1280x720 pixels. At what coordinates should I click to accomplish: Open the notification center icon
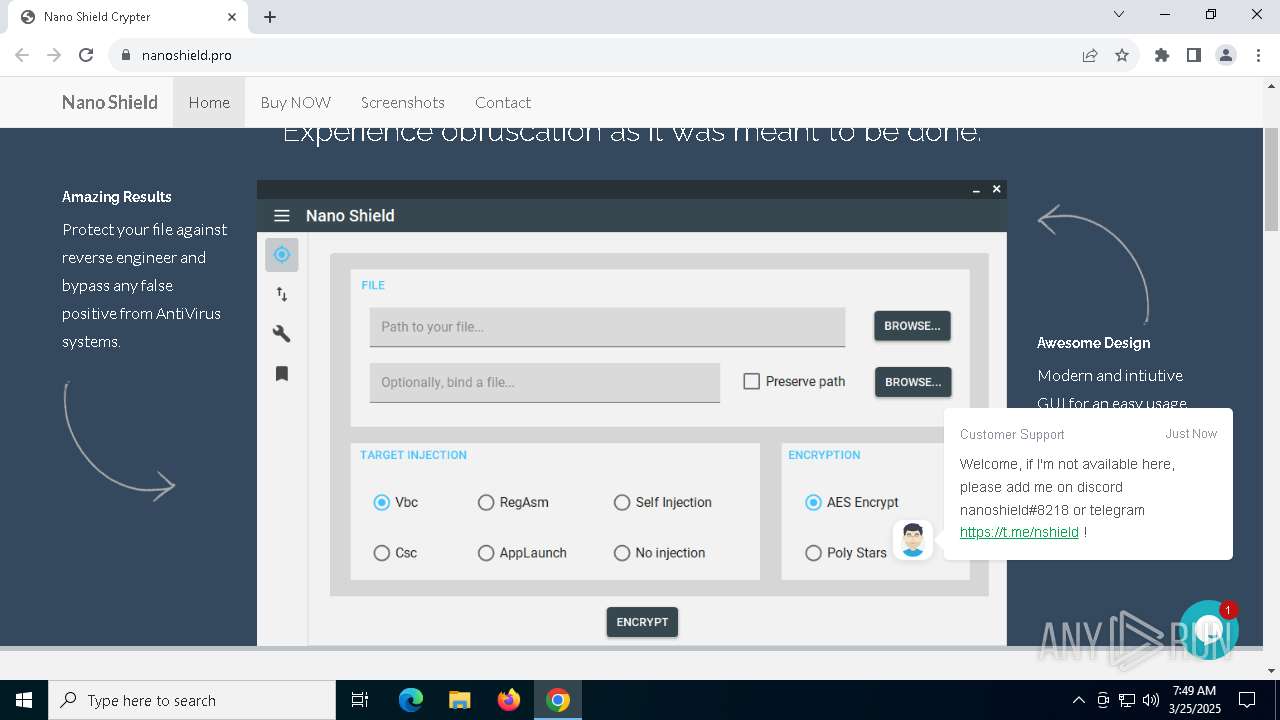tap(1247, 700)
